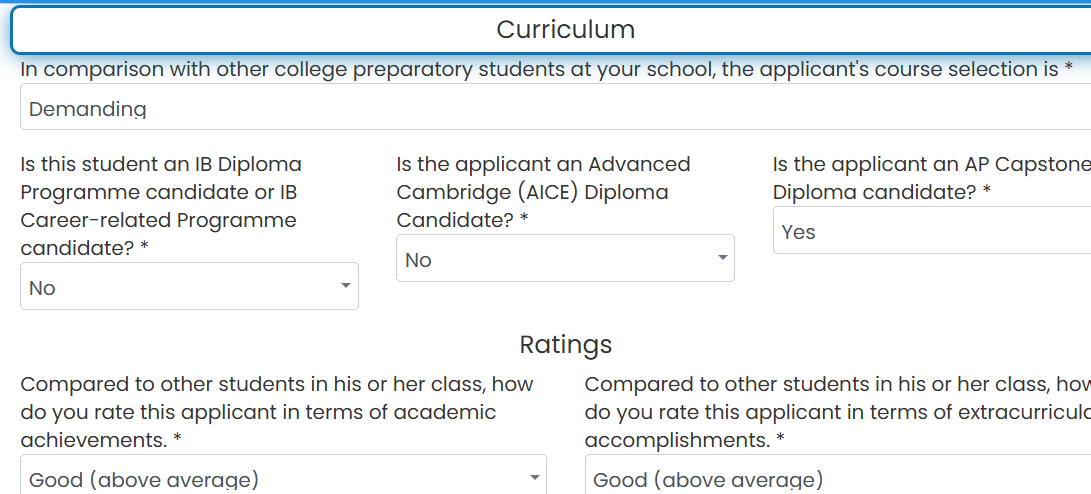The width and height of the screenshot is (1091, 494).
Task: Click the caret arrow on AICE Diploma dropdown
Action: pyautogui.click(x=722, y=258)
